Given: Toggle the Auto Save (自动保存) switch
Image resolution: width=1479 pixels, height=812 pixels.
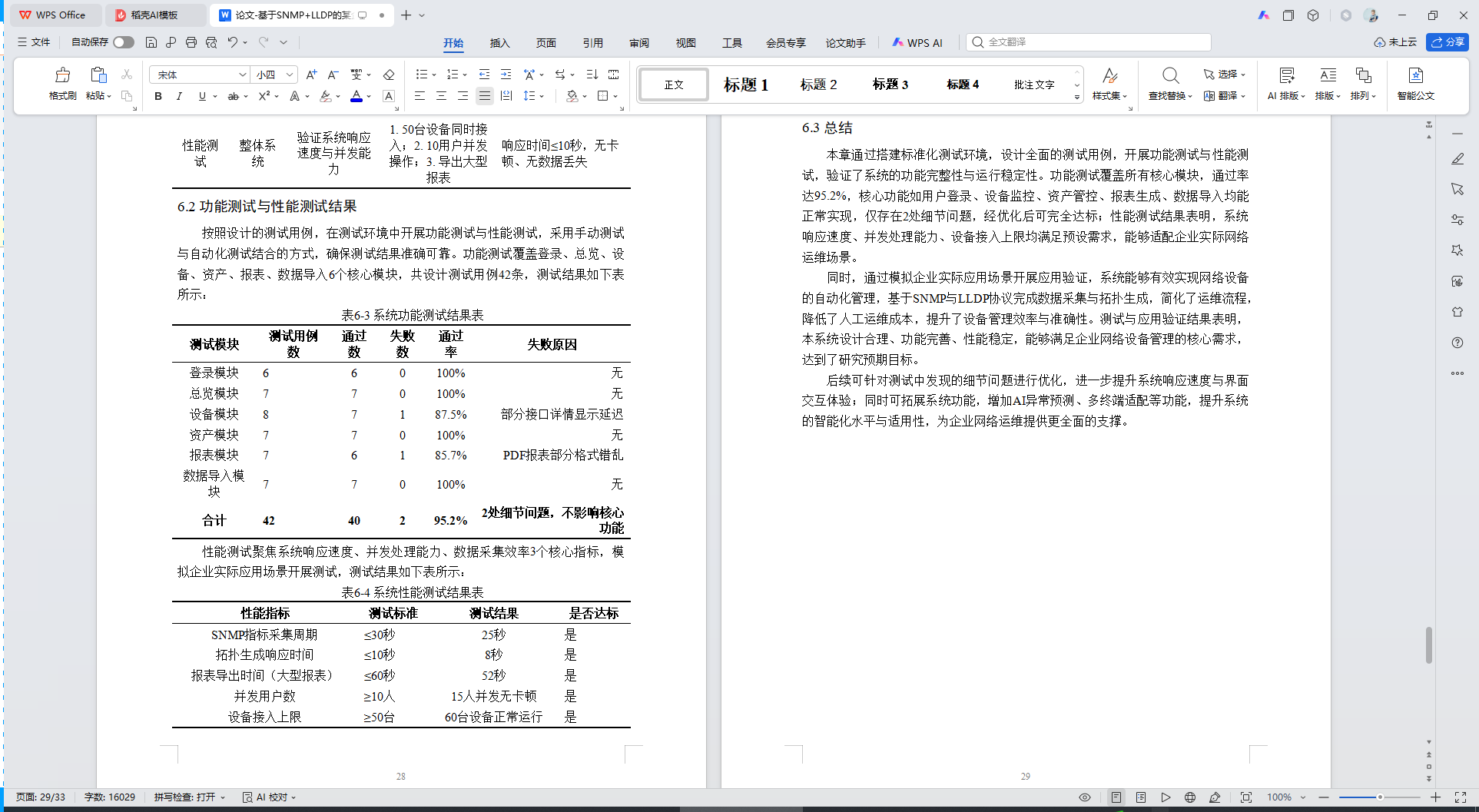Looking at the screenshot, I should click(124, 42).
